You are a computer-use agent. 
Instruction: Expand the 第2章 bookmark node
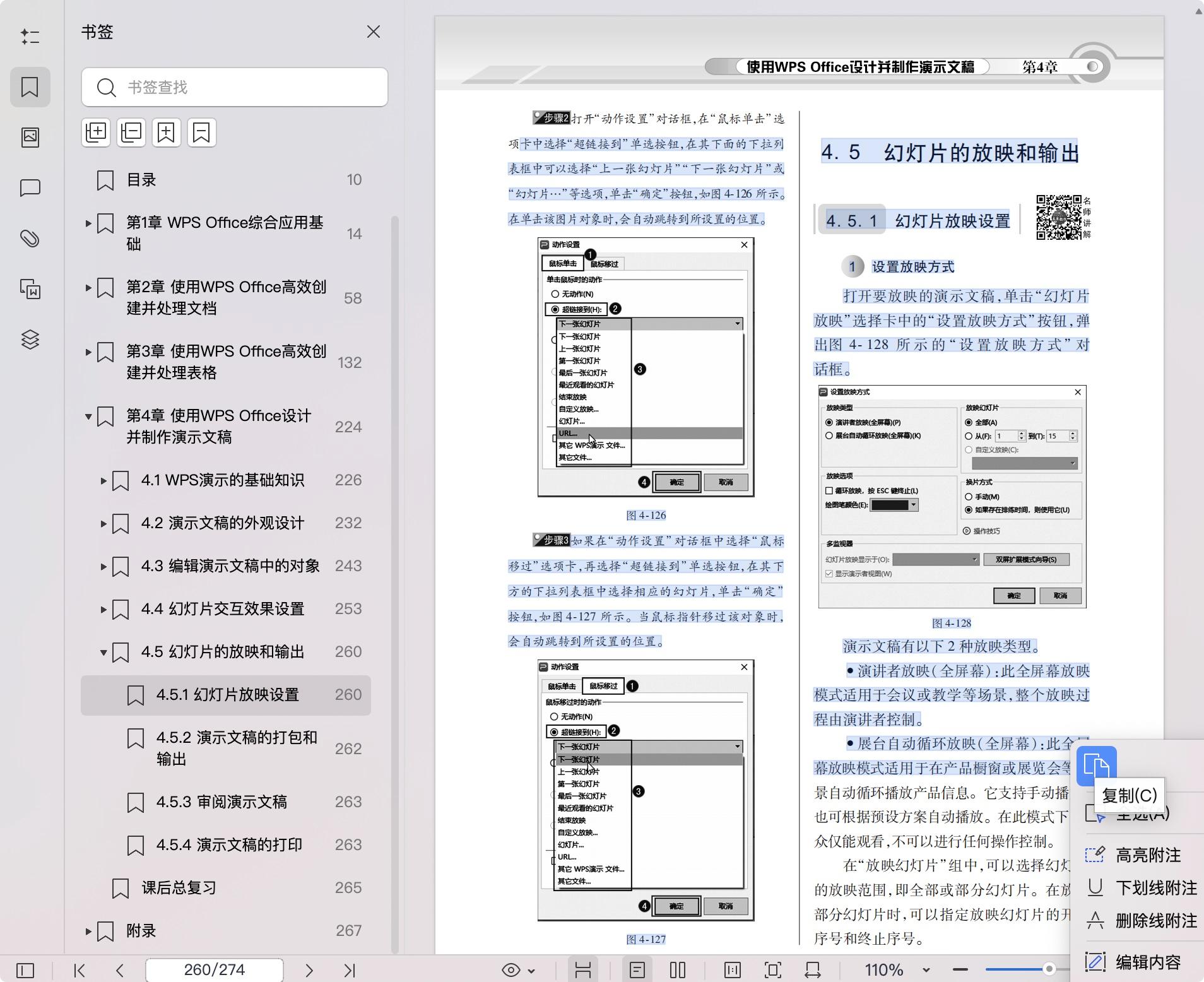click(x=88, y=287)
